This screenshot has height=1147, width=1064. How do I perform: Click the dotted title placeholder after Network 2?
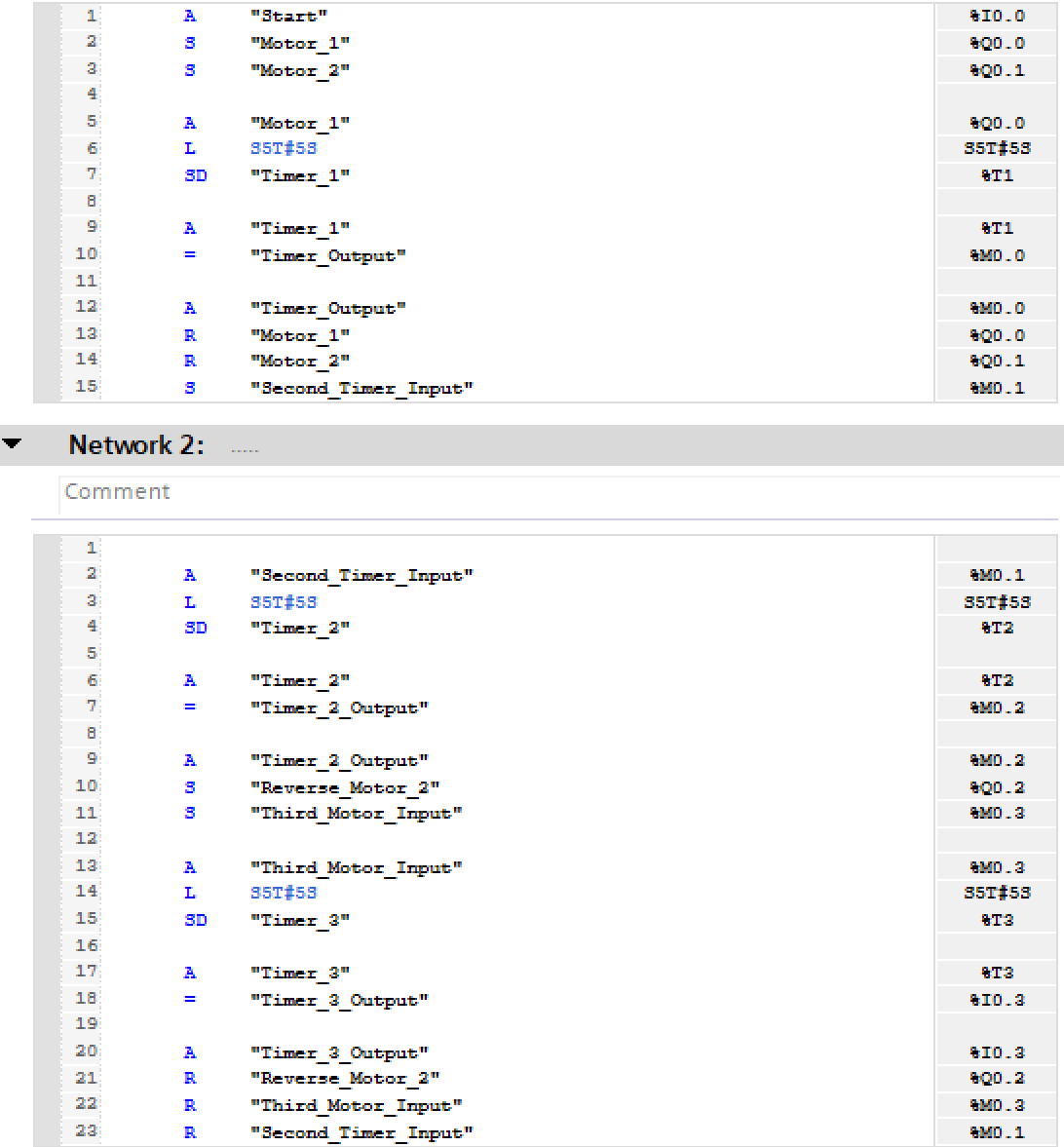pos(246,449)
